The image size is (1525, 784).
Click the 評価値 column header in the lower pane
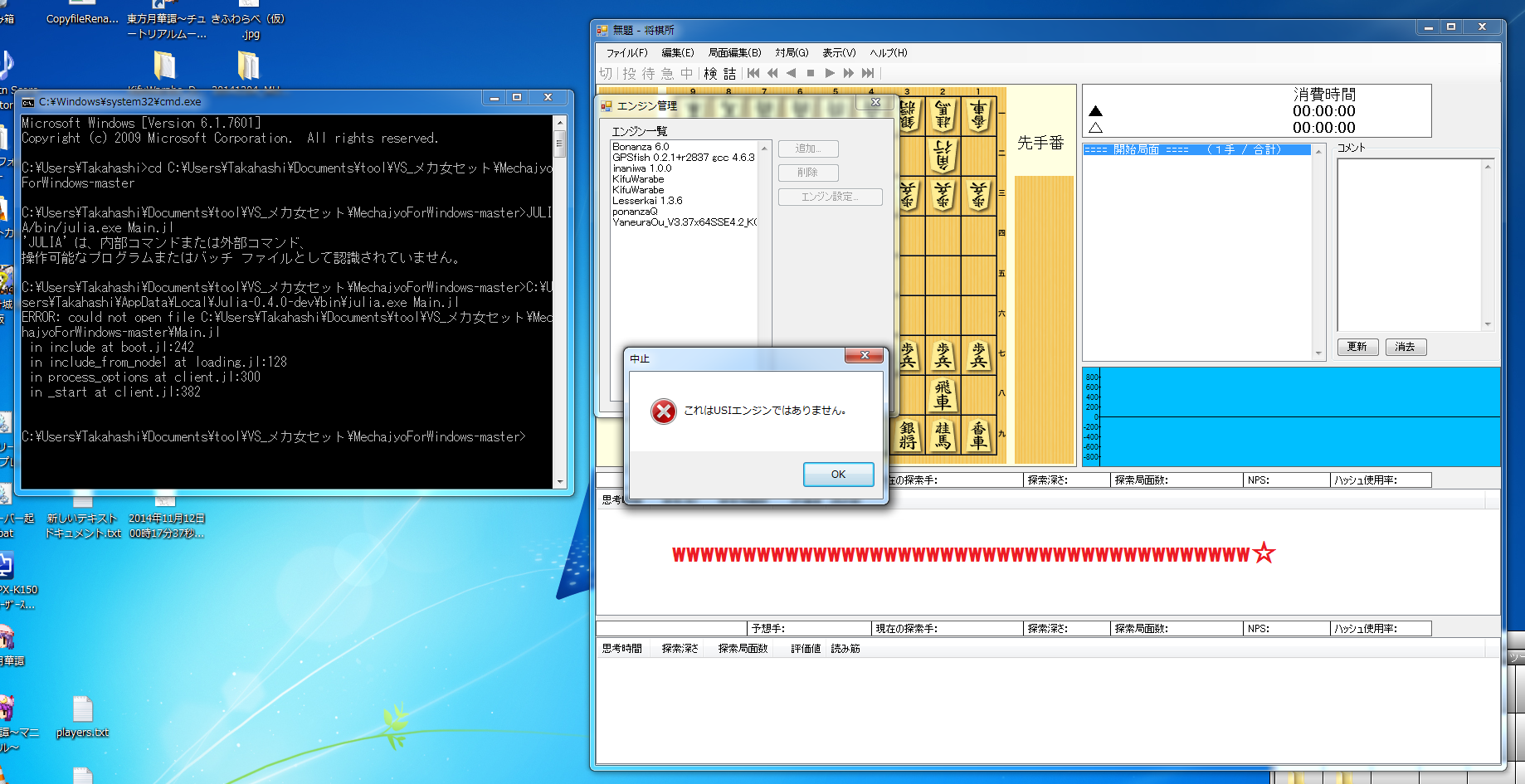coord(806,649)
